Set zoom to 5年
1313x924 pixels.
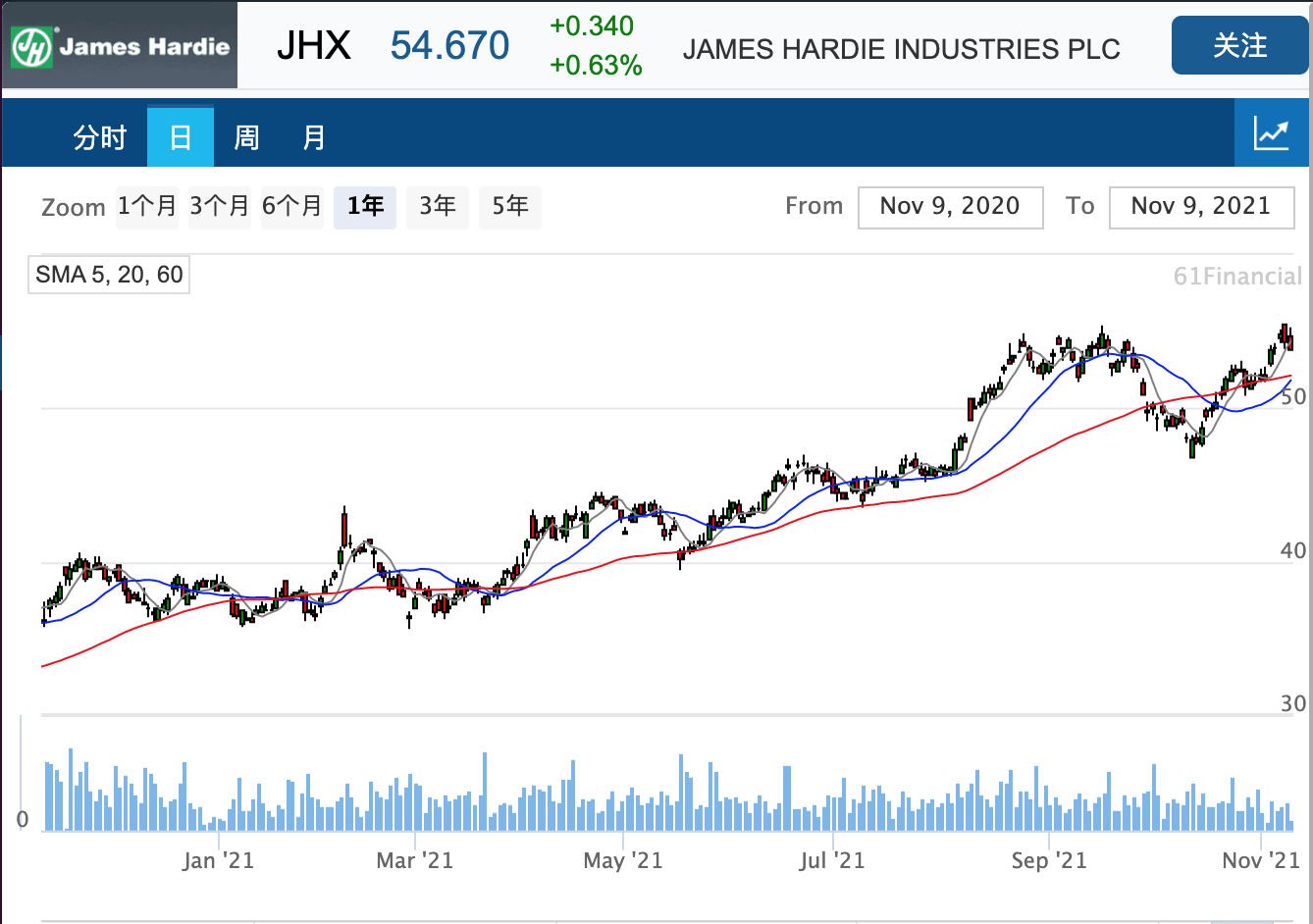510,207
